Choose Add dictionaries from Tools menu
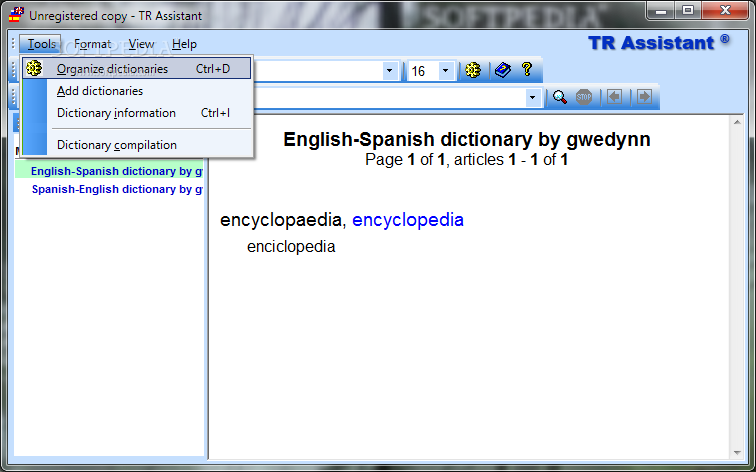 (136, 91)
